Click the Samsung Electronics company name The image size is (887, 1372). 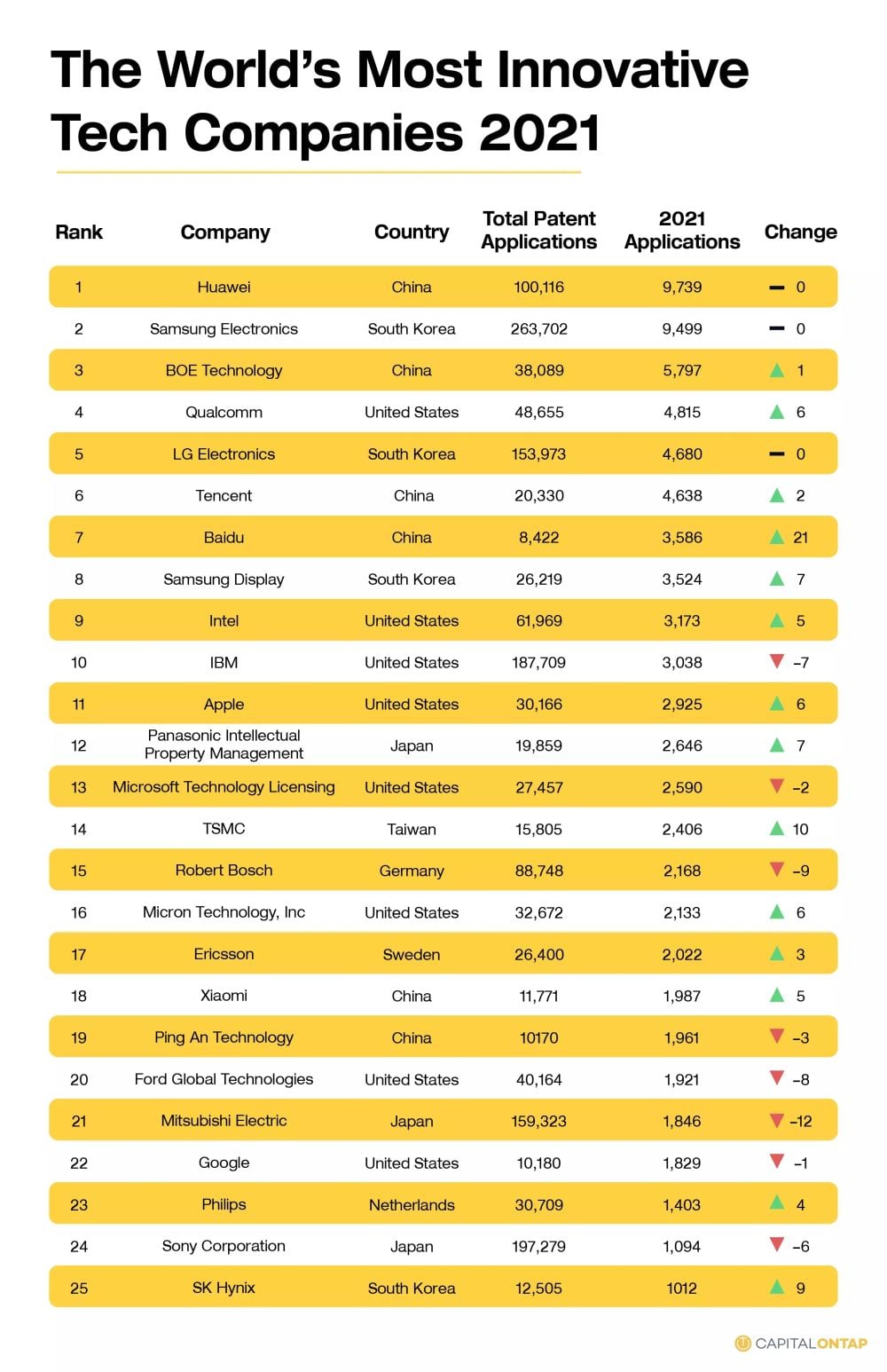pos(224,329)
